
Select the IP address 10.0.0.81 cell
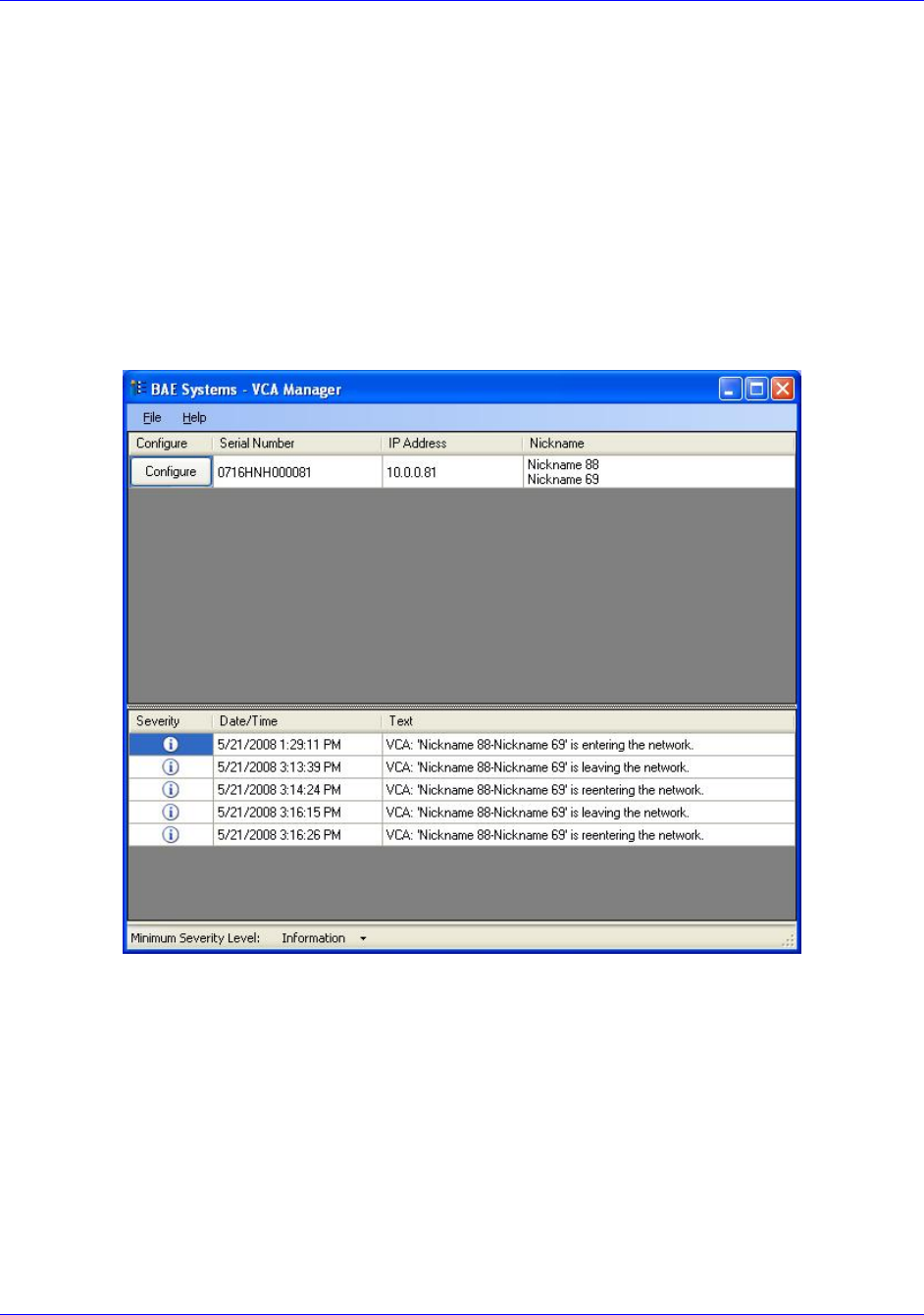coord(452,472)
